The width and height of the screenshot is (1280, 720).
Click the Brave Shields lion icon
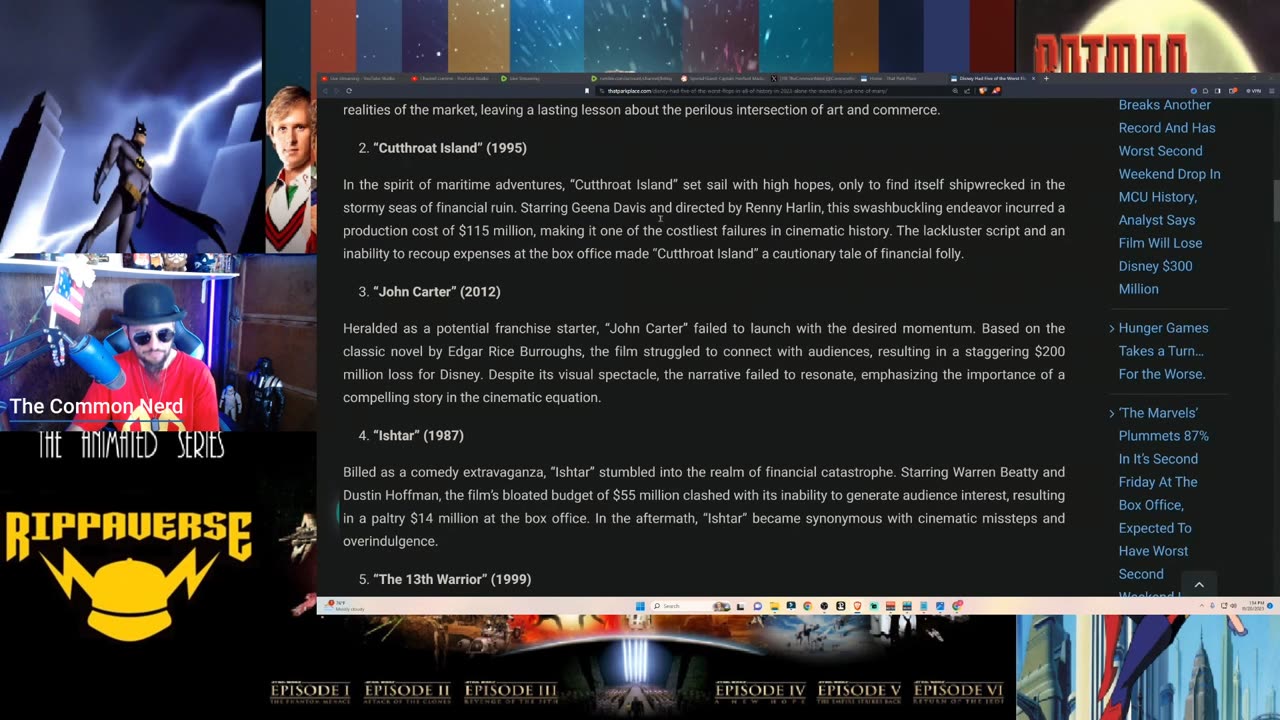pyautogui.click(x=983, y=91)
